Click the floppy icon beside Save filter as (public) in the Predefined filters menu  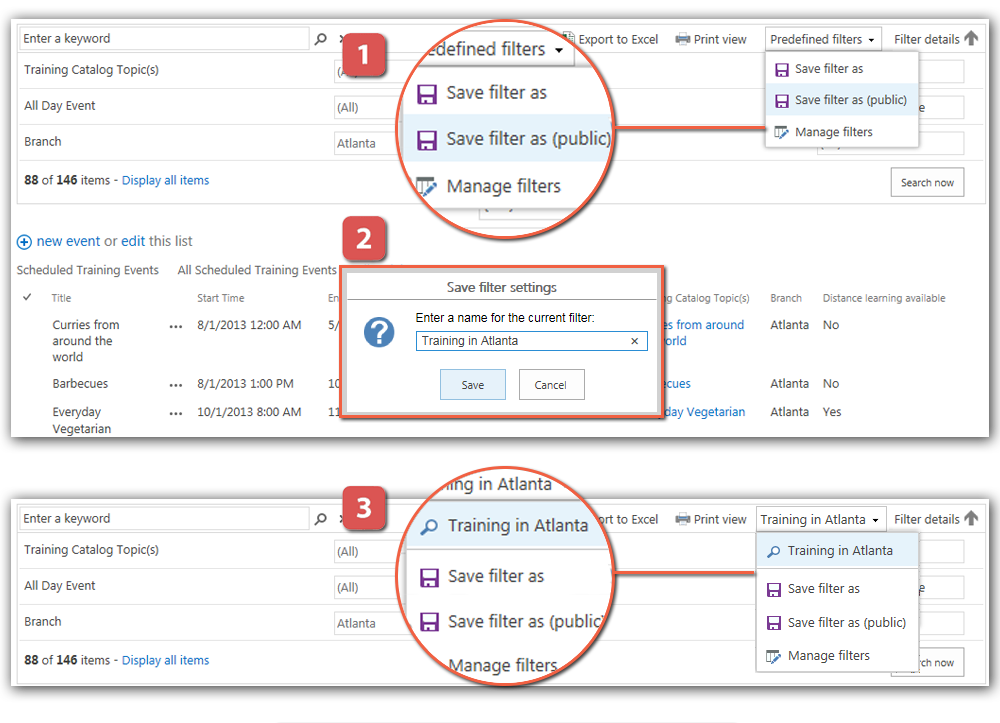(782, 100)
